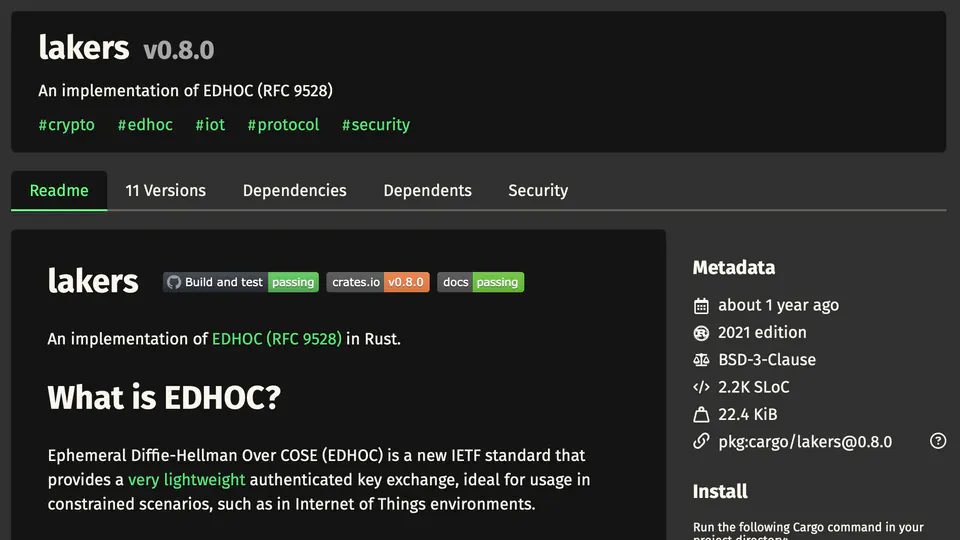Open the 11 Versions tab

click(x=165, y=190)
